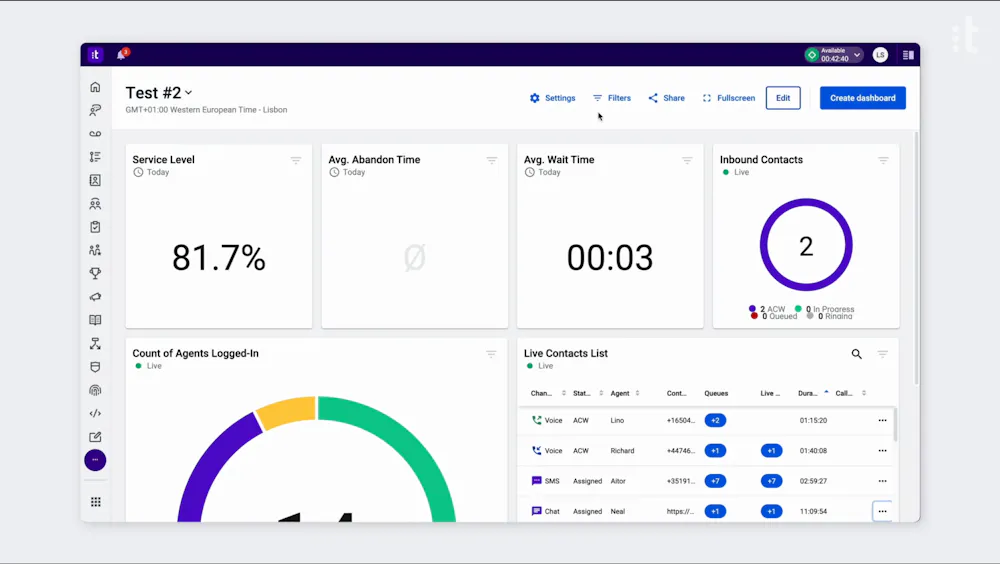Click the 81.7% Service Level value

[x=219, y=258]
